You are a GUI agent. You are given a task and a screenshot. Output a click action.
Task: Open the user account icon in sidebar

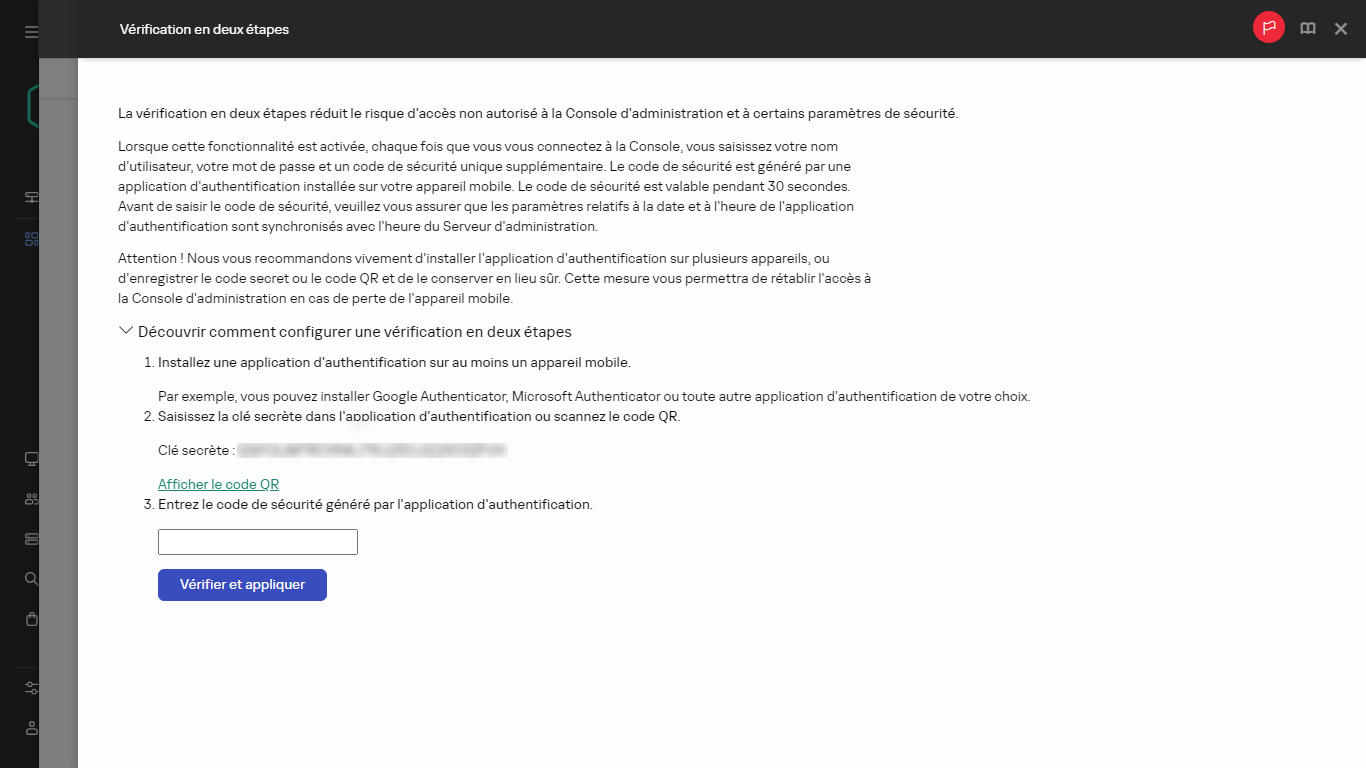coord(31,727)
